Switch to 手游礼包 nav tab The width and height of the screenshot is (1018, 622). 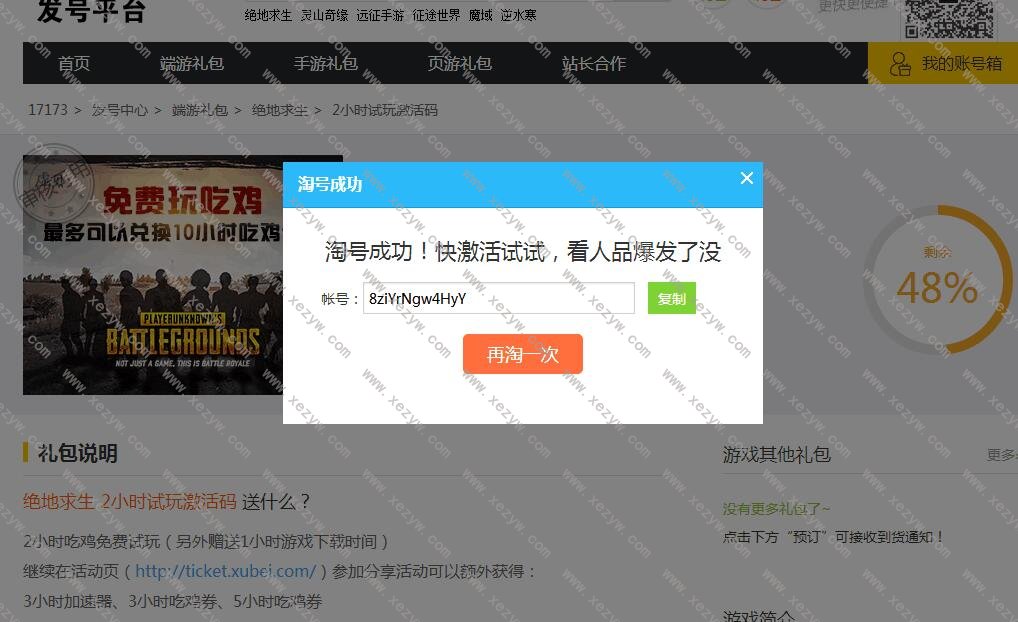click(x=326, y=63)
